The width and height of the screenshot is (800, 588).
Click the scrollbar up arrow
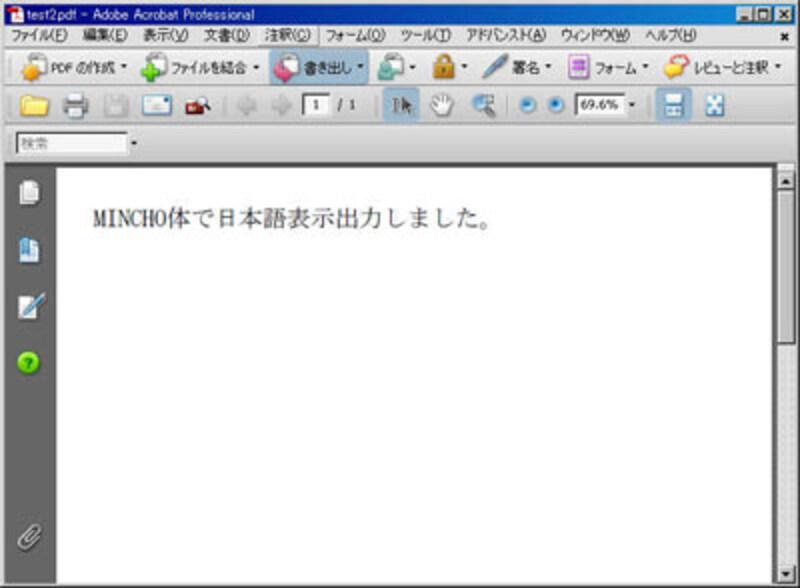786,181
